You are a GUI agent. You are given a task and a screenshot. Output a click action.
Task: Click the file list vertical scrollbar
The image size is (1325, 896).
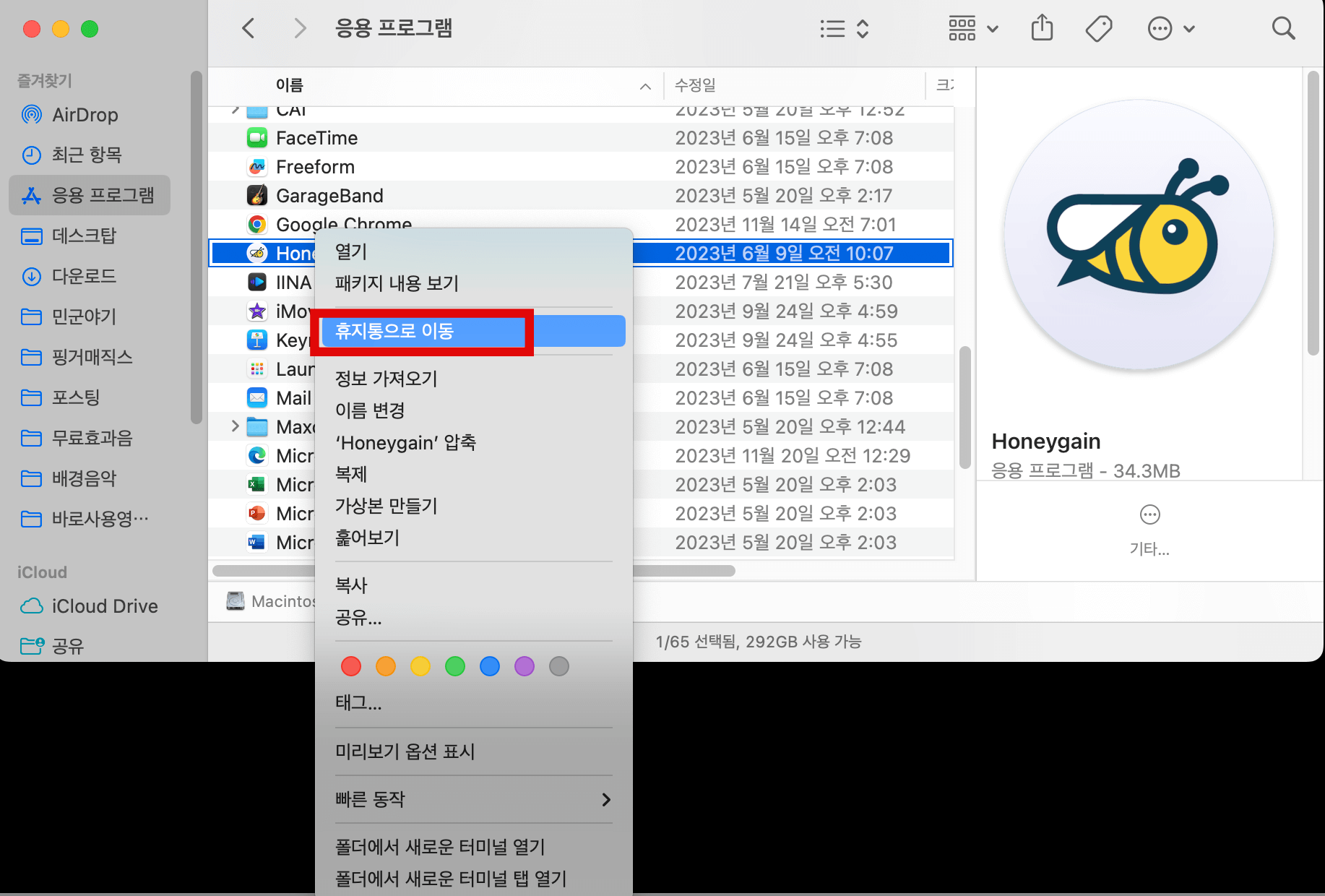964,408
